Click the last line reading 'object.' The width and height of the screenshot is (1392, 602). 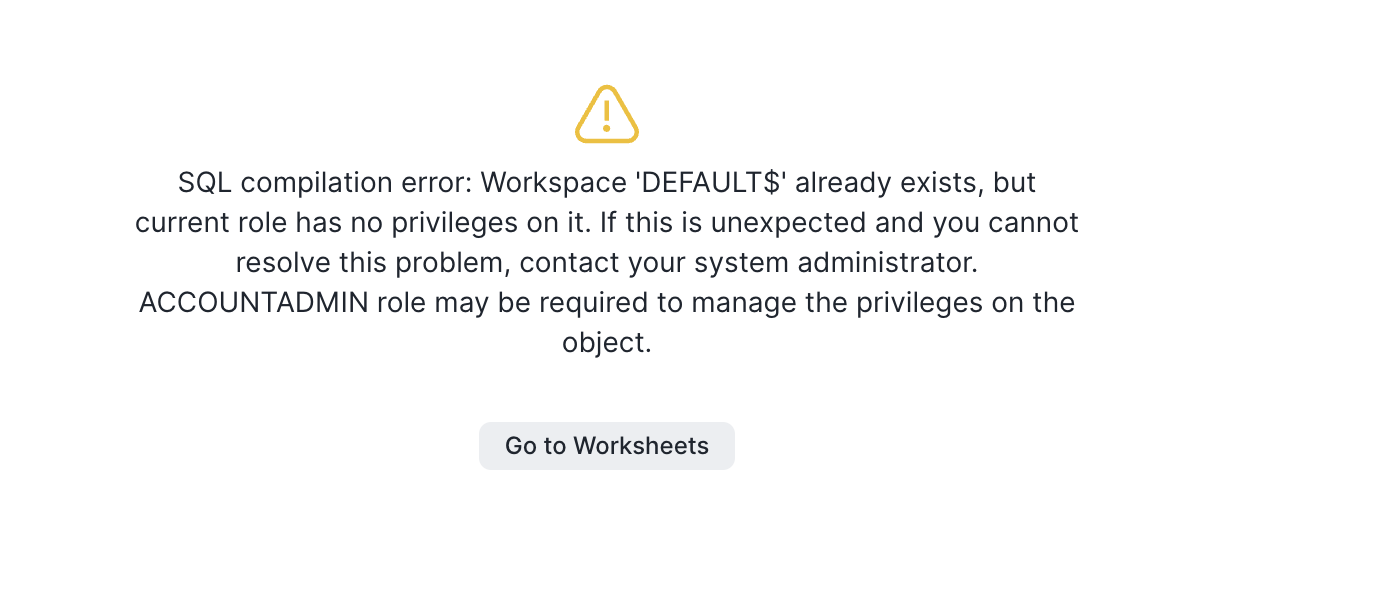[606, 342]
